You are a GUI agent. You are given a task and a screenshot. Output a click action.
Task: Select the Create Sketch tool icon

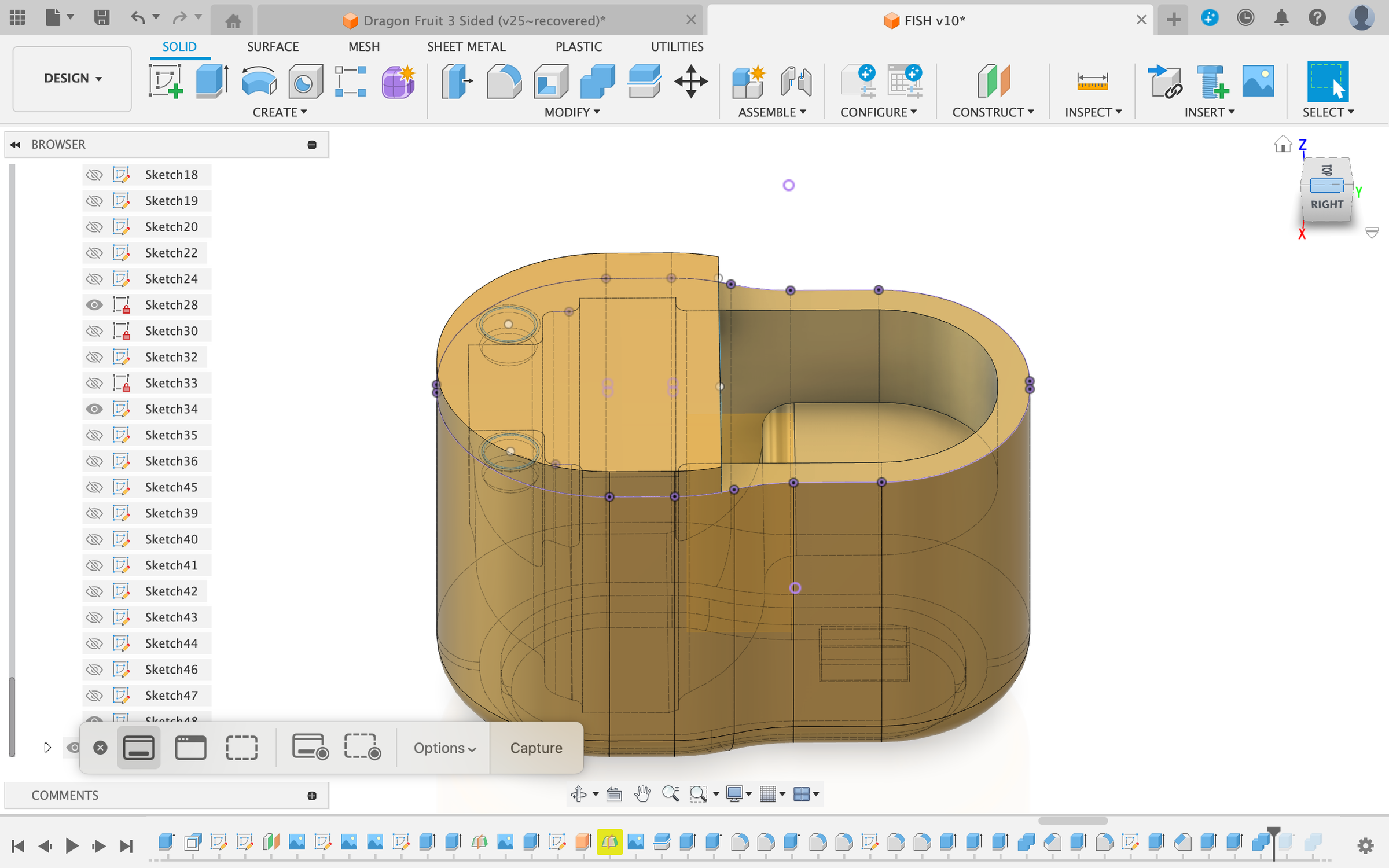(x=166, y=80)
